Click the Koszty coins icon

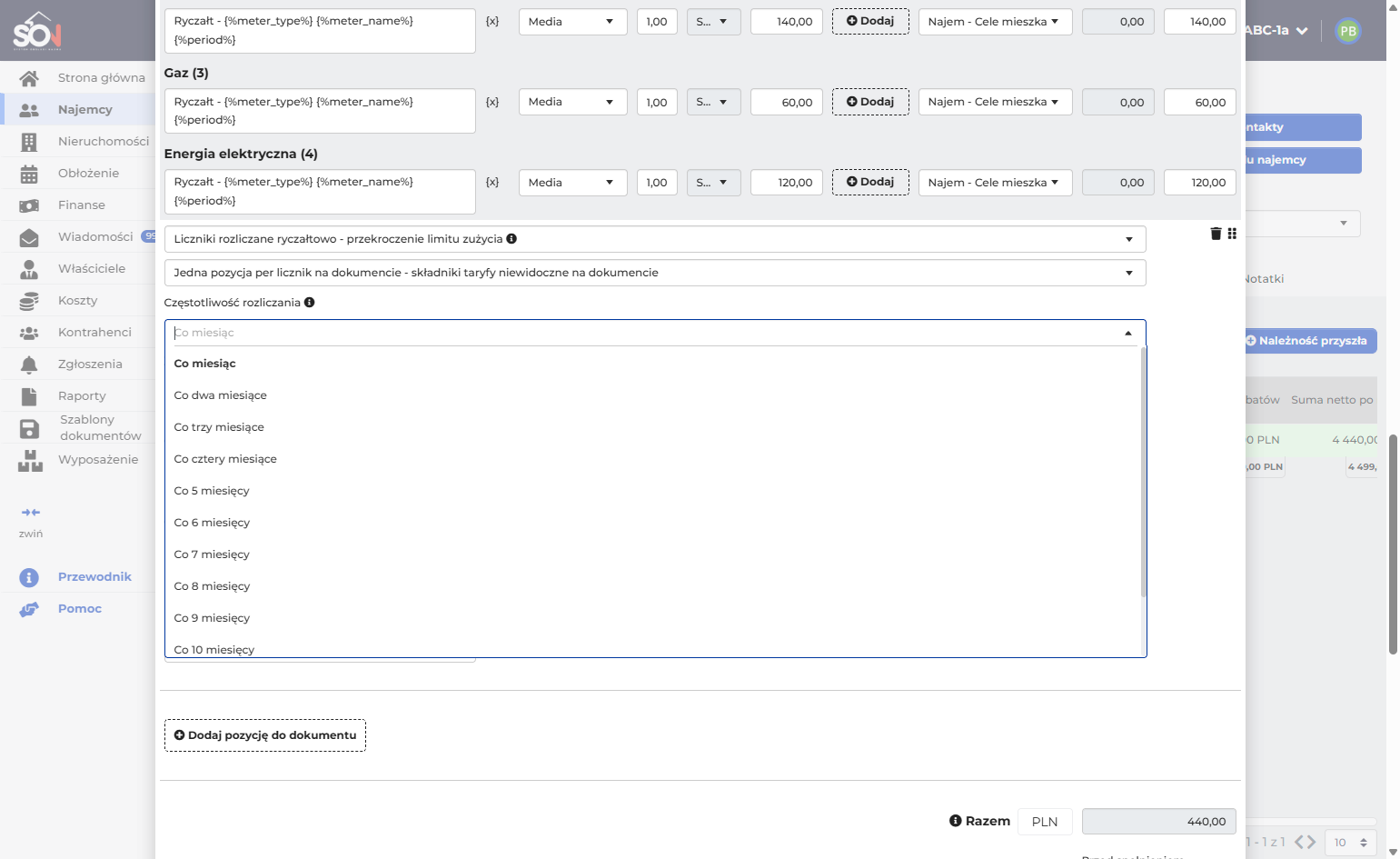29,301
